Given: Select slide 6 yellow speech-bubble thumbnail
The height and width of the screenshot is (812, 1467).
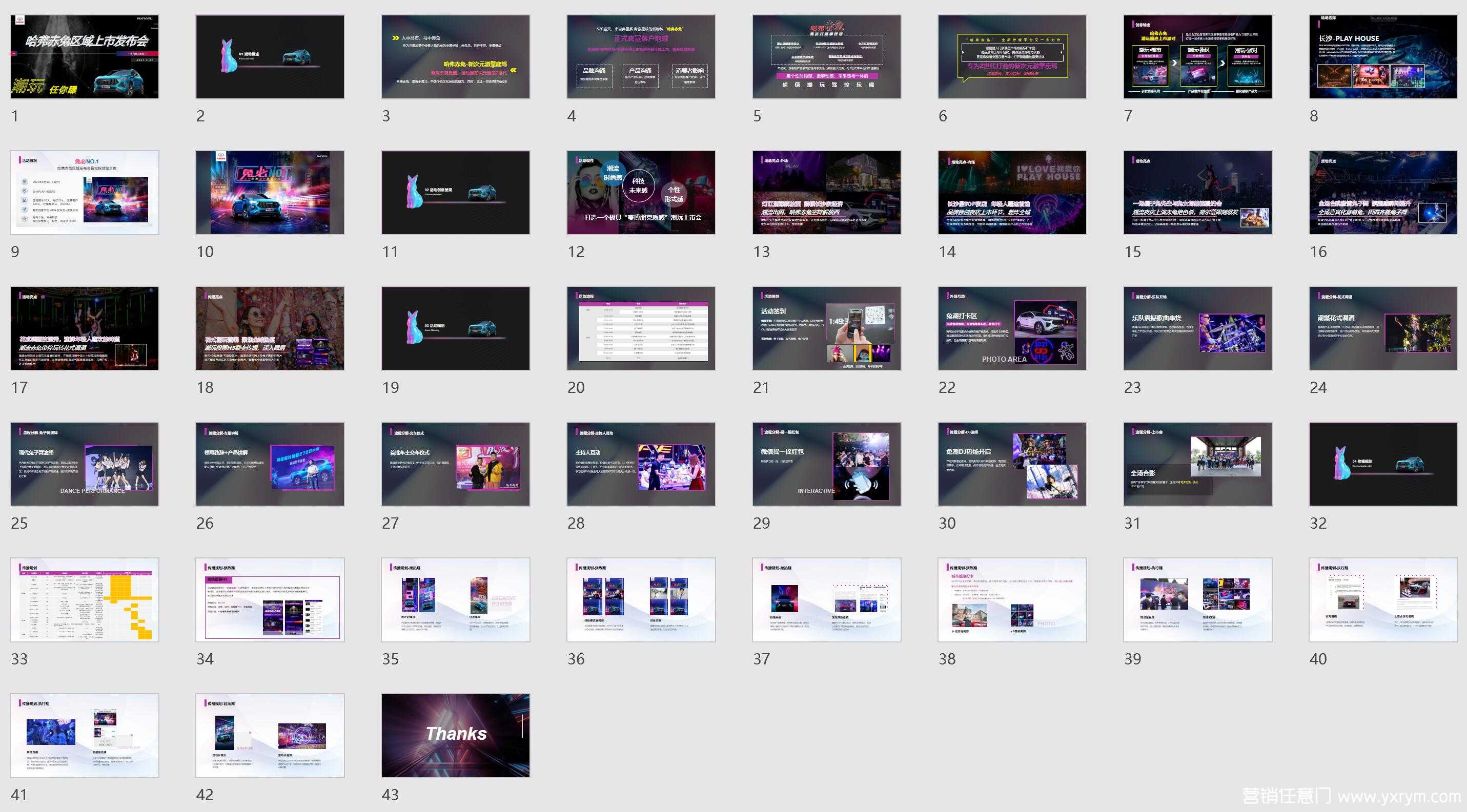Looking at the screenshot, I should (1012, 57).
